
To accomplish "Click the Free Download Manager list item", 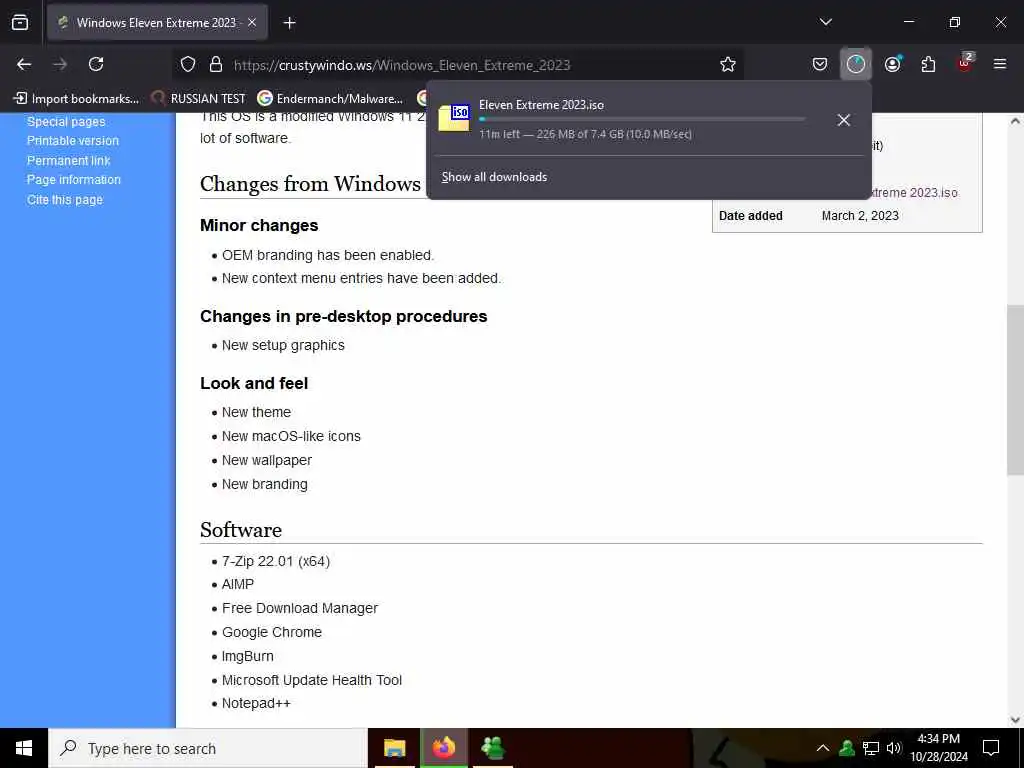I will point(300,608).
